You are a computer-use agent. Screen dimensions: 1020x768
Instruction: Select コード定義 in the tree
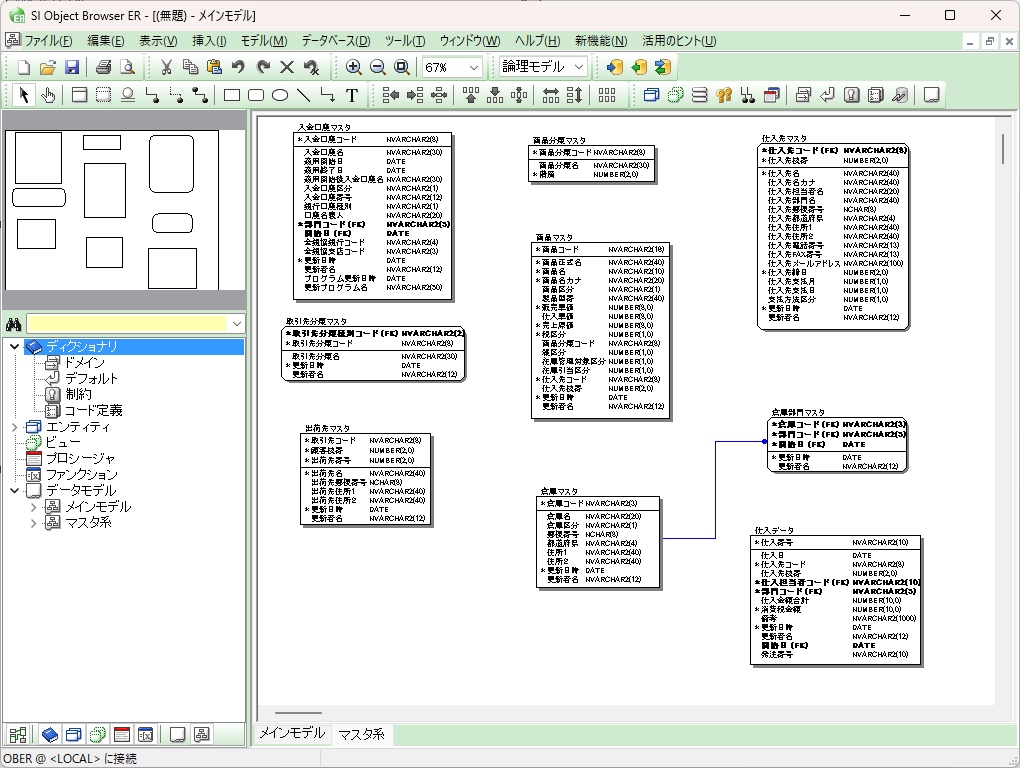94,411
